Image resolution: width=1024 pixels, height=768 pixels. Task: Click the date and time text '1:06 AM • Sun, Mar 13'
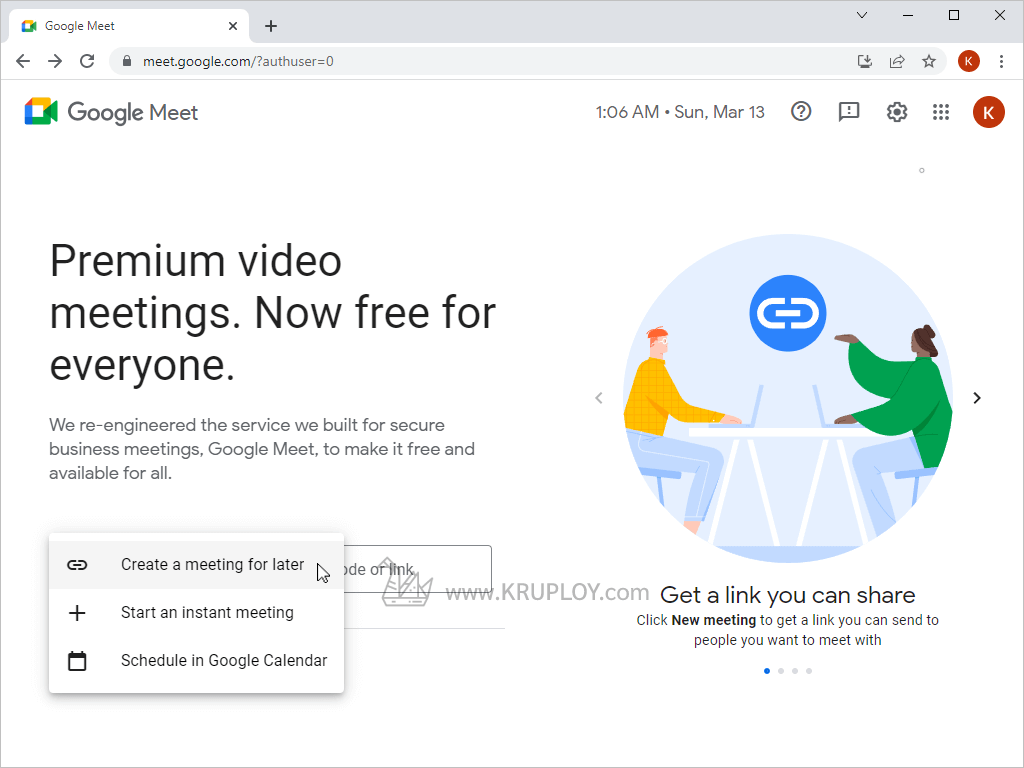(680, 112)
